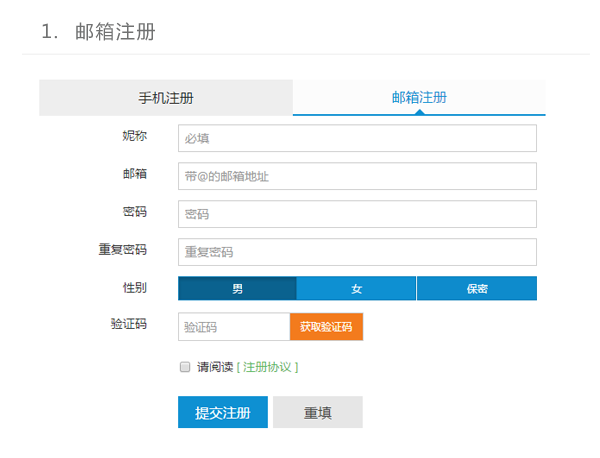The height and width of the screenshot is (458, 600).
Task: Click the 验证码 code input box
Action: point(234,327)
